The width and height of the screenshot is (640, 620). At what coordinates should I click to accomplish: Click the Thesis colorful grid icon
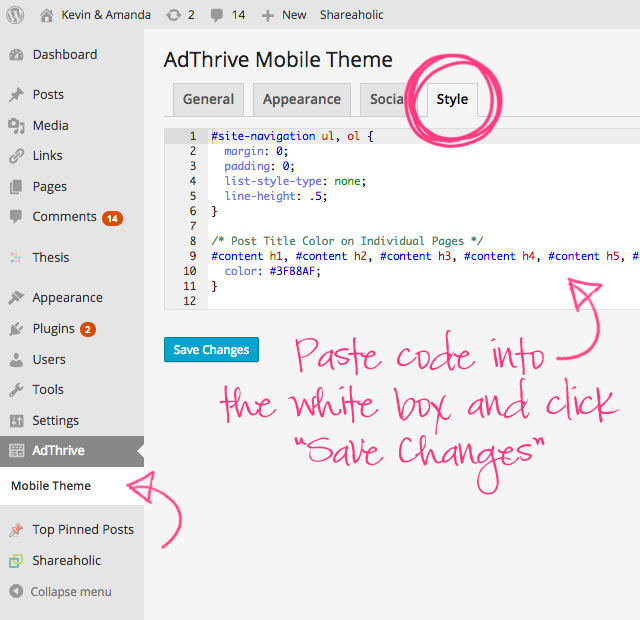coord(16,258)
